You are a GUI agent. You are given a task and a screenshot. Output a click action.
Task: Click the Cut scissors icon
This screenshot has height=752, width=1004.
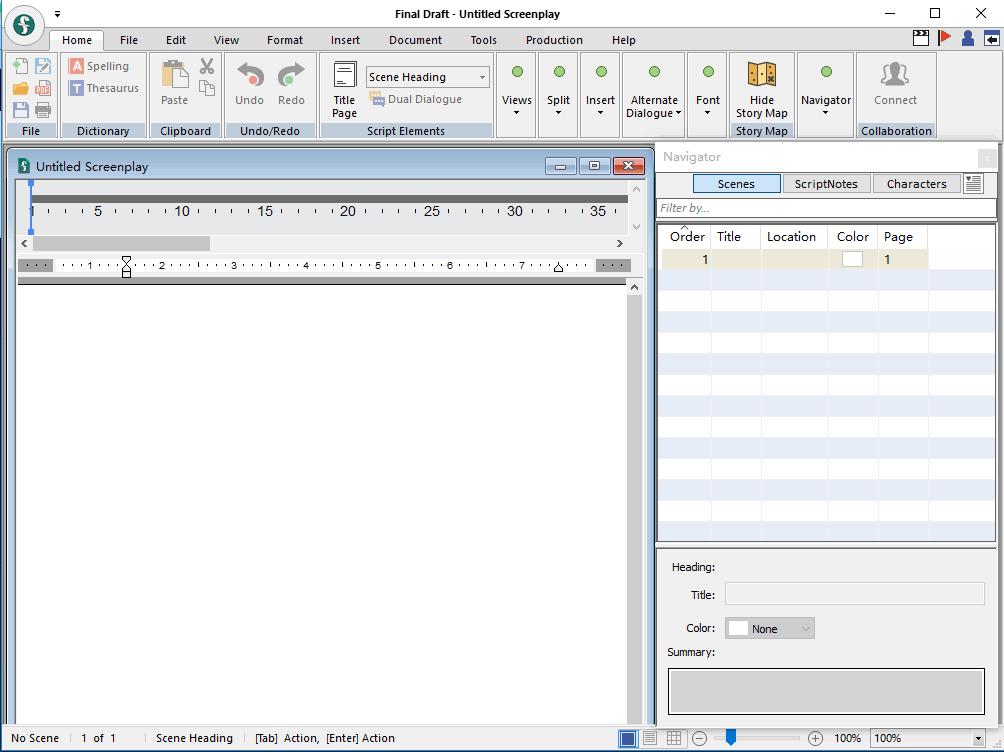[x=207, y=66]
